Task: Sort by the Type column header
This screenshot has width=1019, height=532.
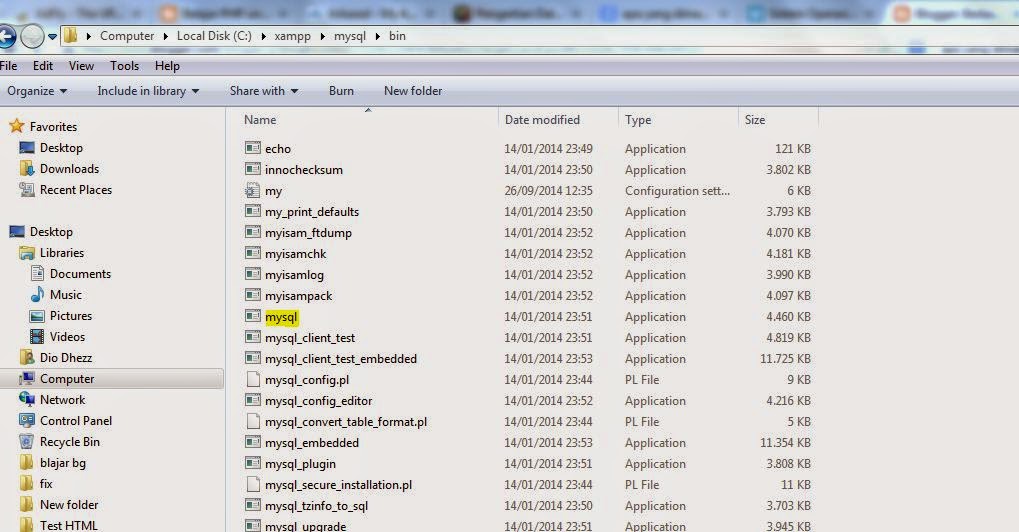Action: click(638, 120)
